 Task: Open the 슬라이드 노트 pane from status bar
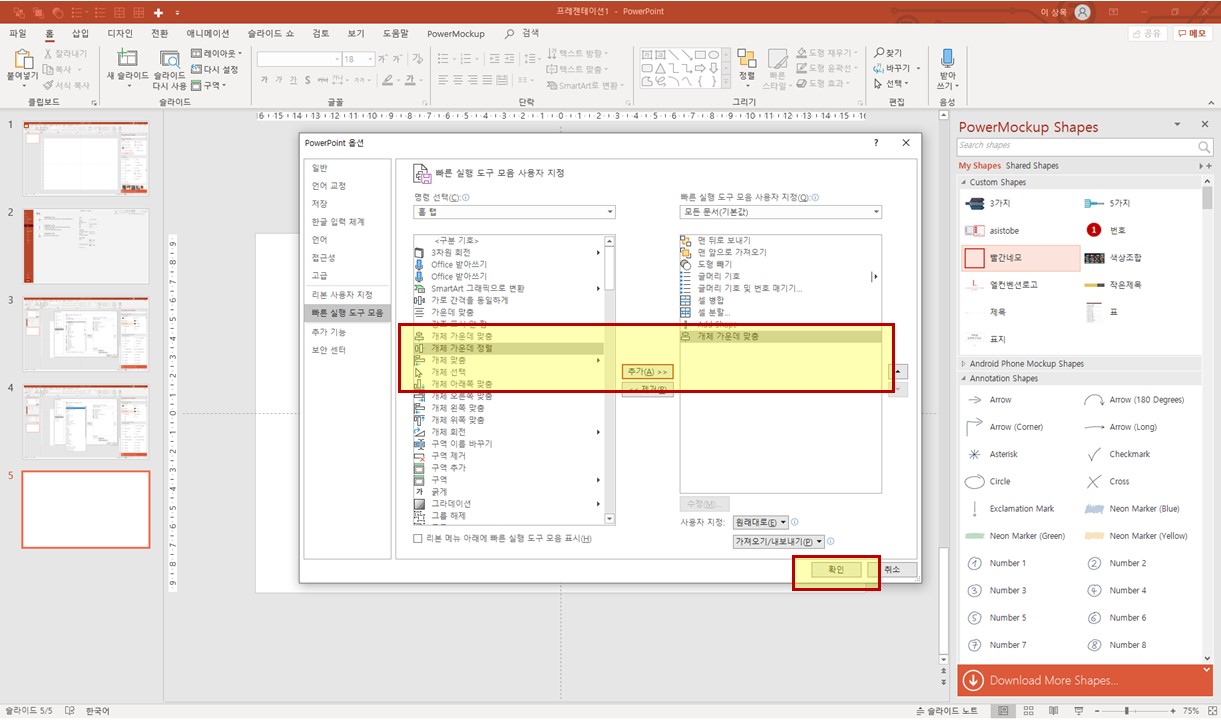point(948,711)
